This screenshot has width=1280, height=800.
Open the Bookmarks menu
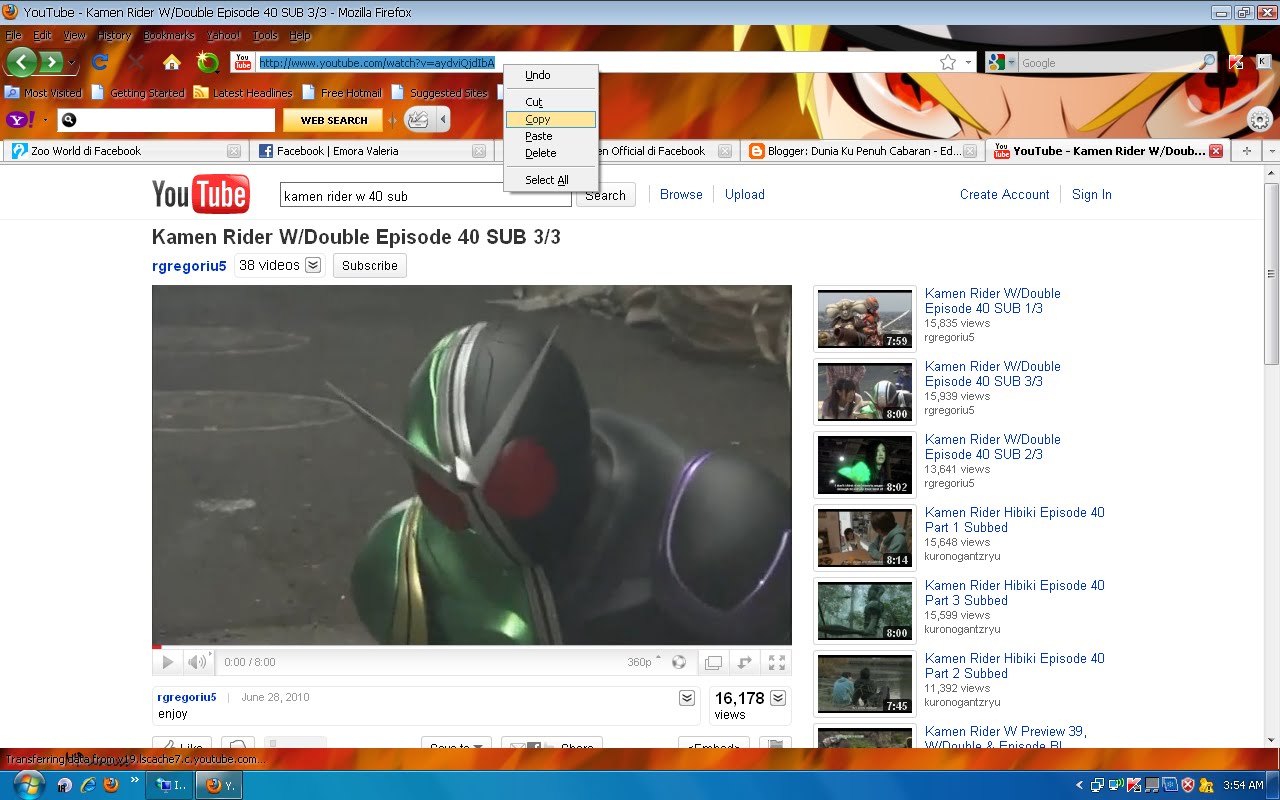(169, 35)
